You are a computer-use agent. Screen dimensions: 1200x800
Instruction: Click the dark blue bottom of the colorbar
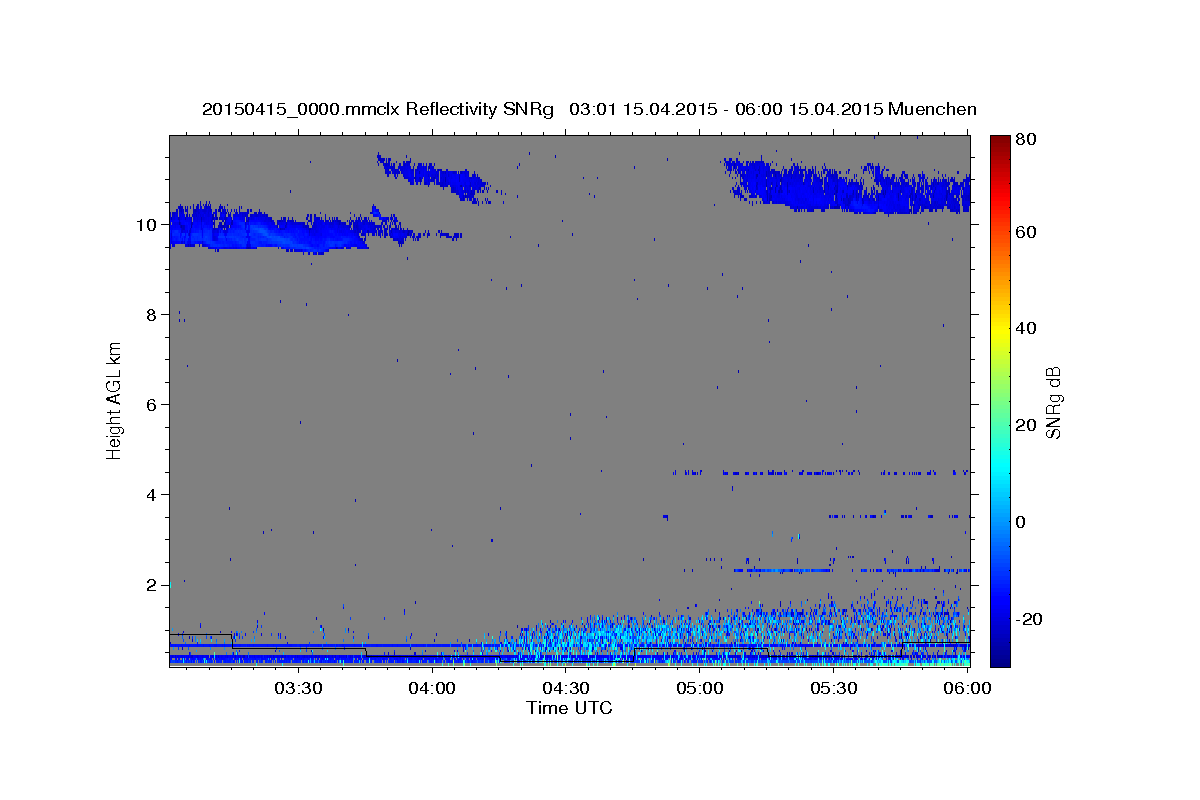point(1000,658)
